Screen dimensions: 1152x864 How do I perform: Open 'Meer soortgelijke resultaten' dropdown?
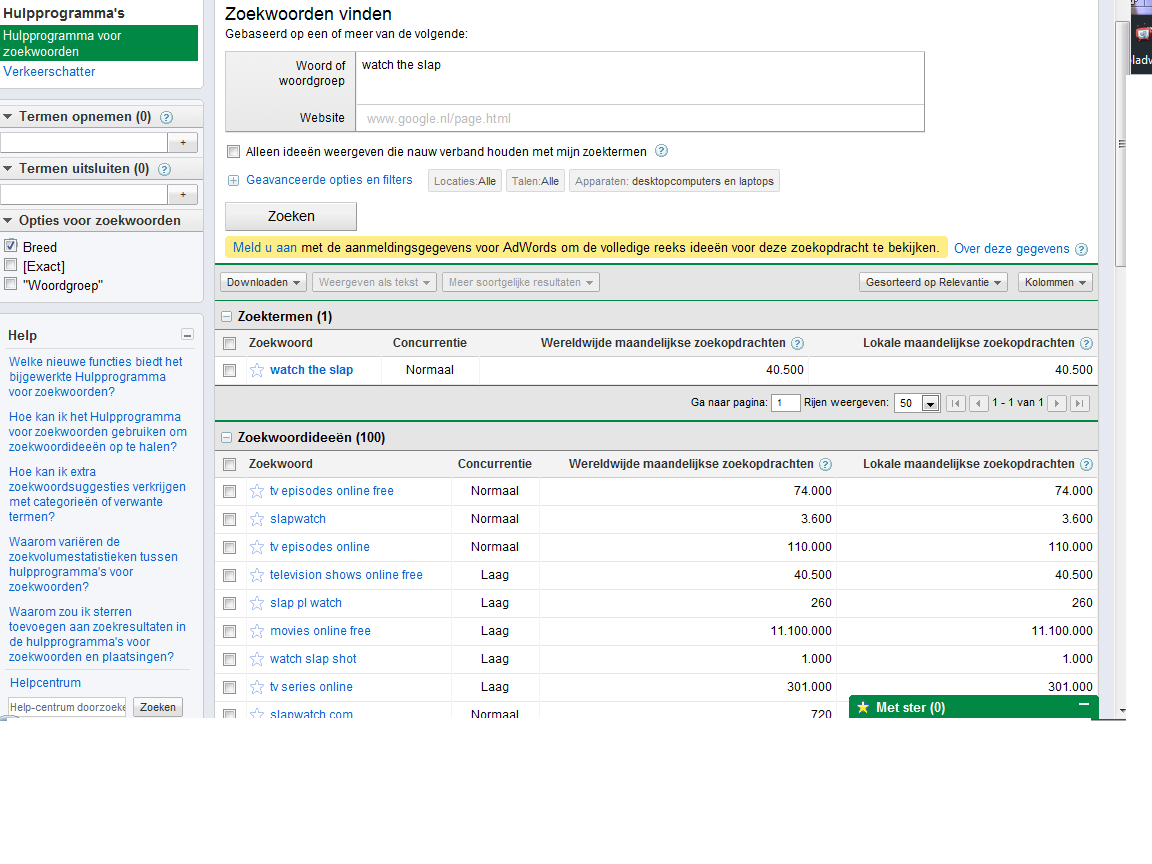pos(521,283)
